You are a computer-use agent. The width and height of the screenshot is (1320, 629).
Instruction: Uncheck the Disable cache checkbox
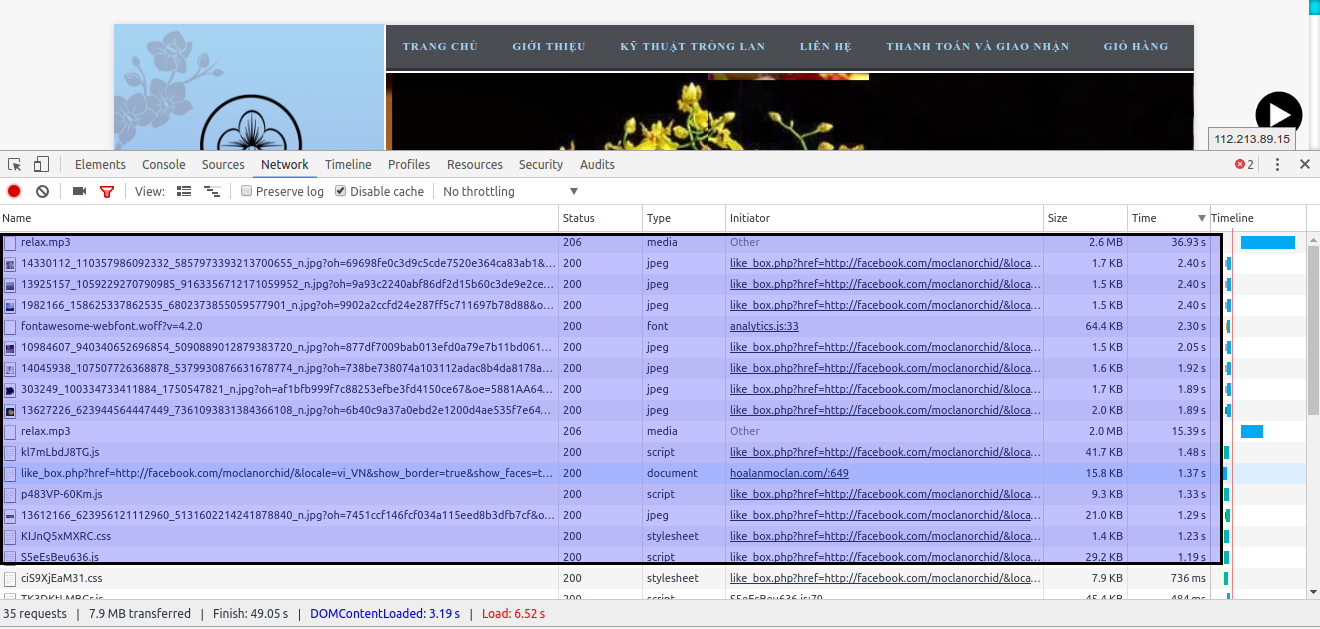pos(340,191)
